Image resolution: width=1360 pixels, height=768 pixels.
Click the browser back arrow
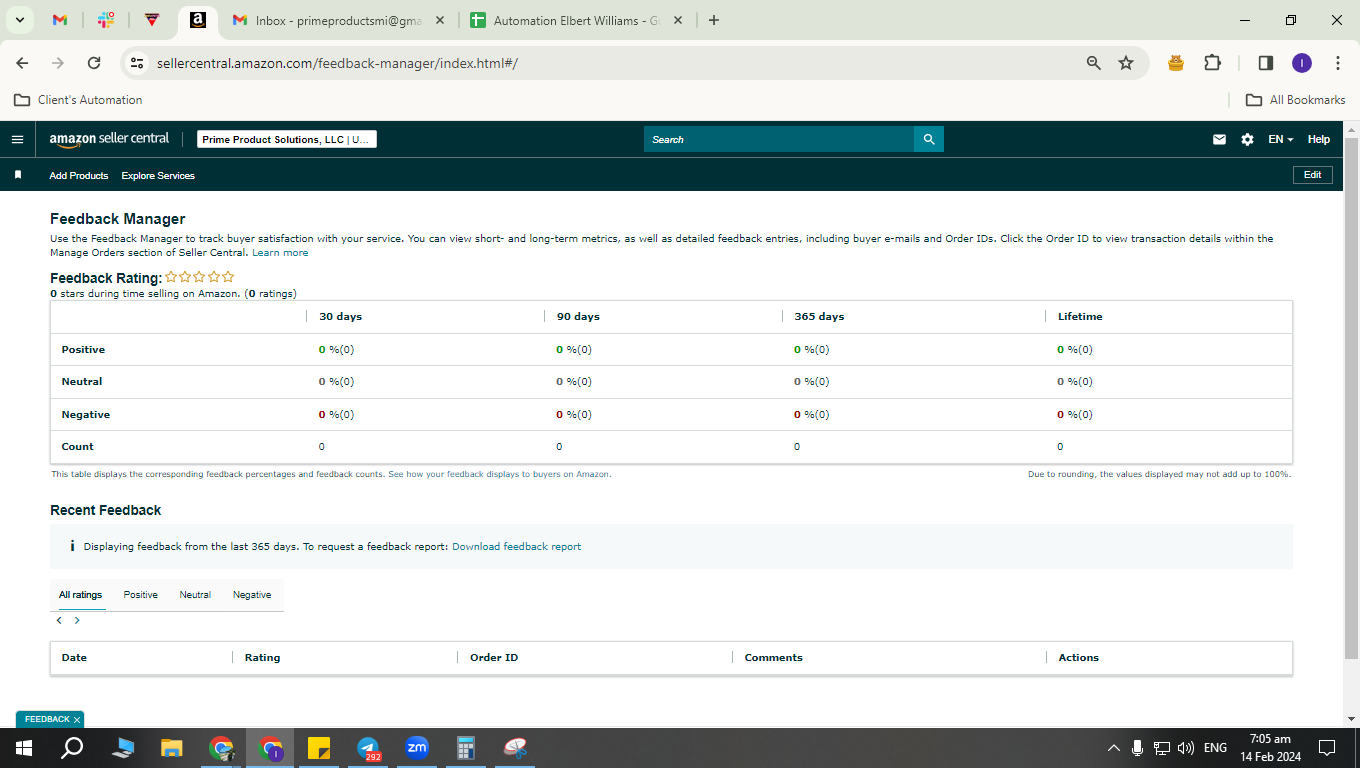coord(22,63)
